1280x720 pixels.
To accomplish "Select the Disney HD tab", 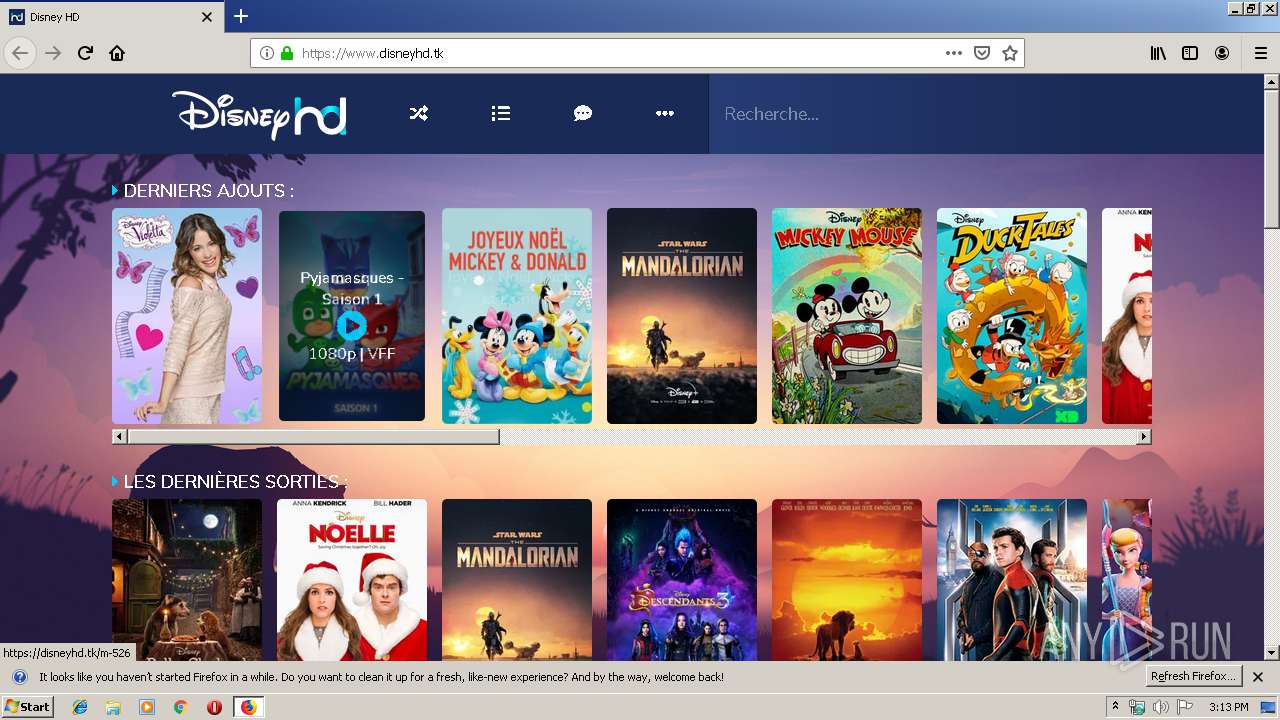I will pos(110,17).
